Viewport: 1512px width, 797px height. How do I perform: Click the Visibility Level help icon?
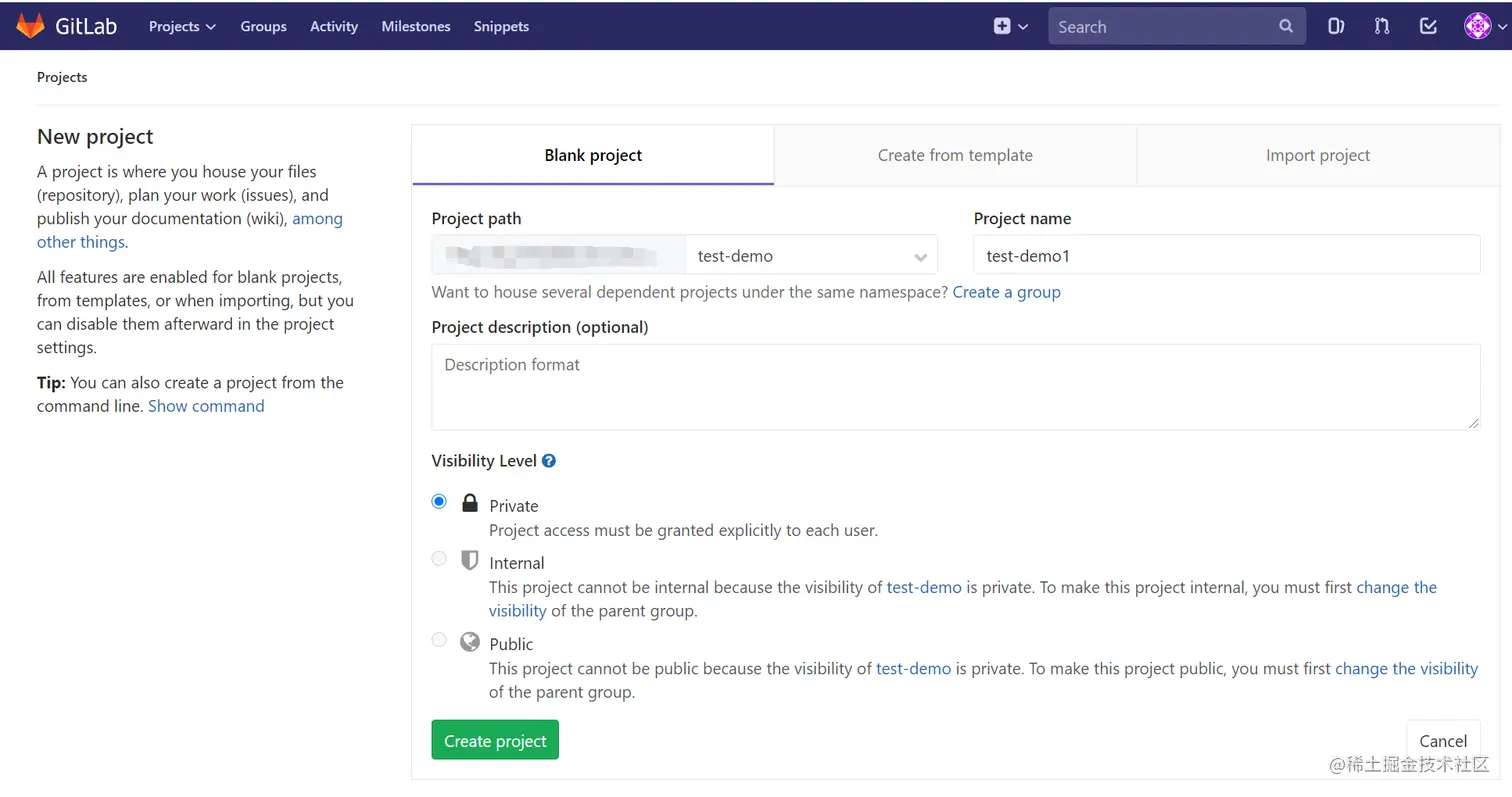(x=548, y=461)
